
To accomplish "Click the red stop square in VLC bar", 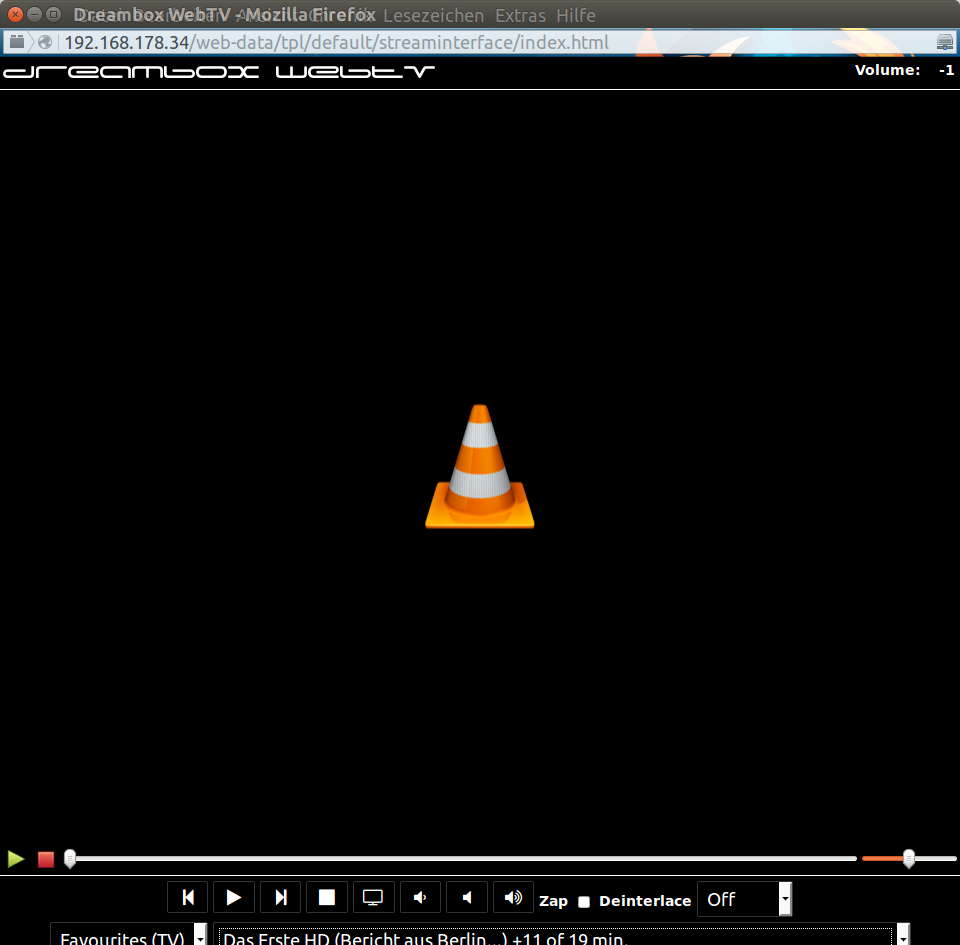I will [x=46, y=859].
